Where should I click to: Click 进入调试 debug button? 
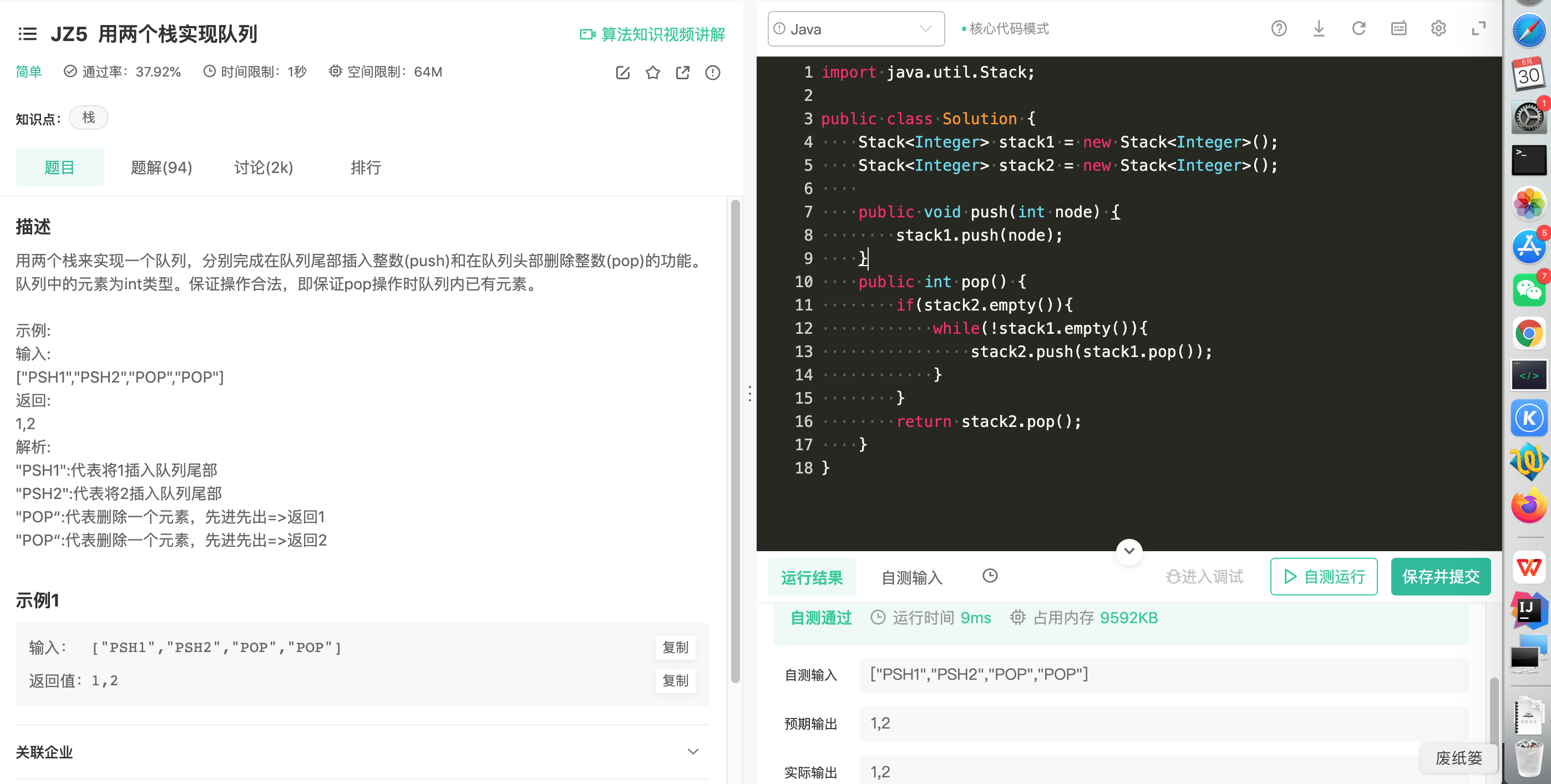point(1205,577)
